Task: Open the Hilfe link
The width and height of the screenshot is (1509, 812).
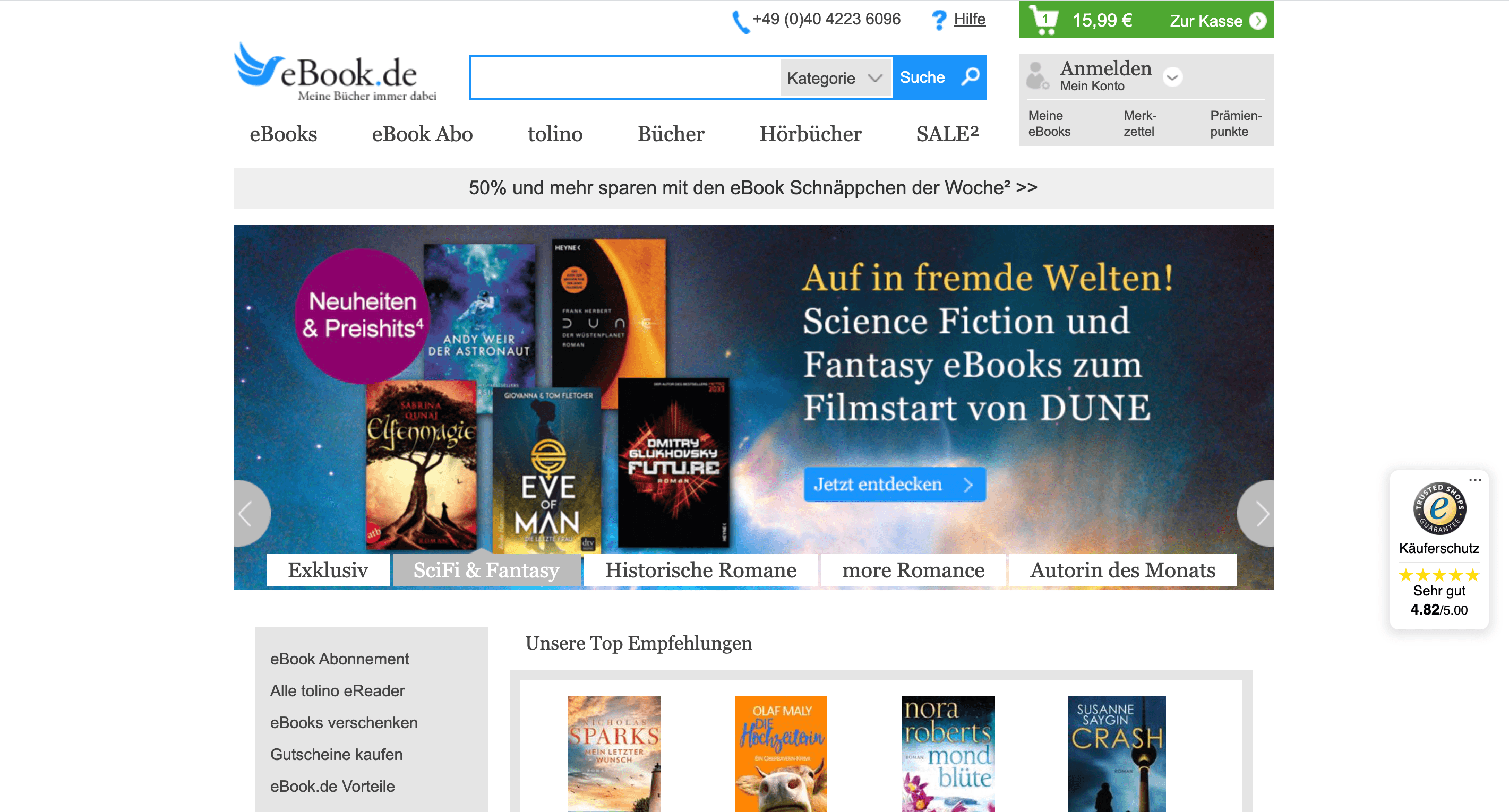Action: [x=970, y=19]
